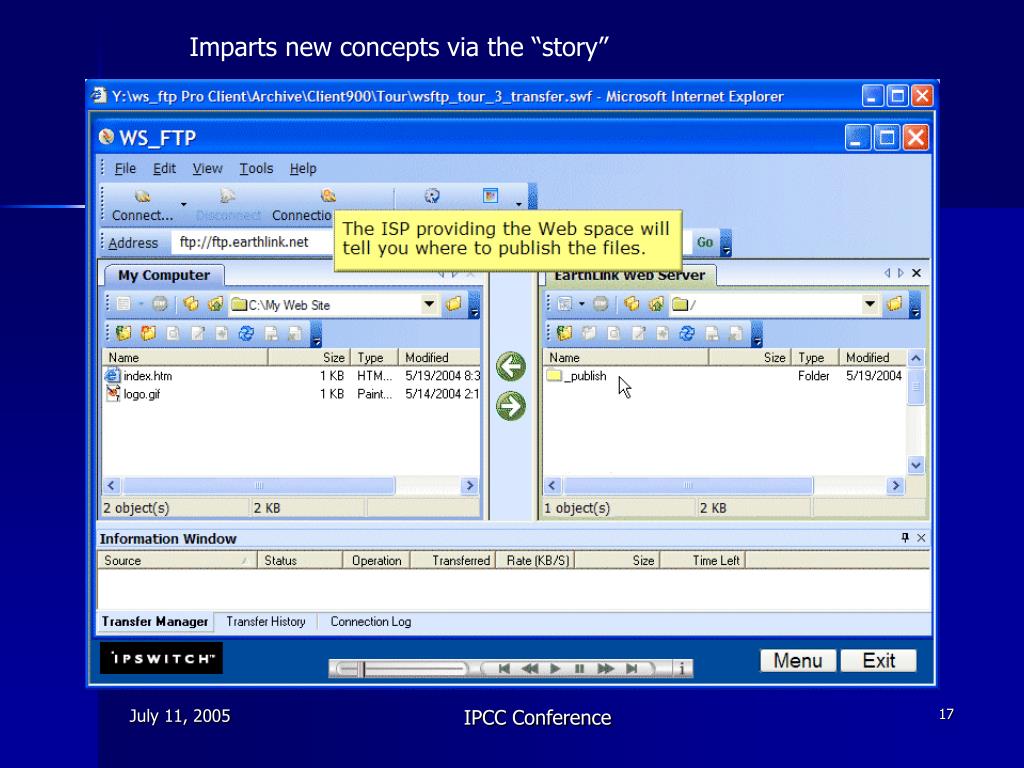Expand the remote path dropdown showing /

870,304
